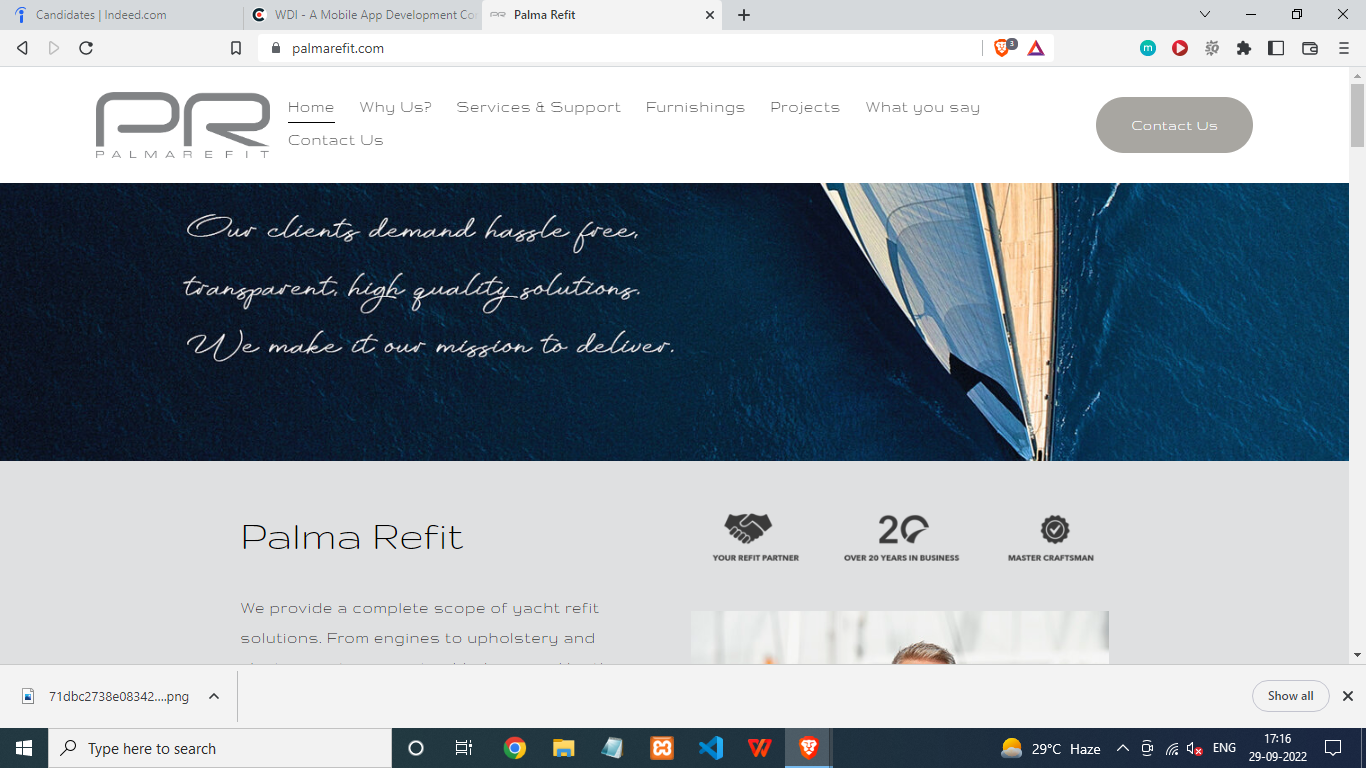Image resolution: width=1366 pixels, height=768 pixels.
Task: Click the teal m extension icon
Action: 1148,48
